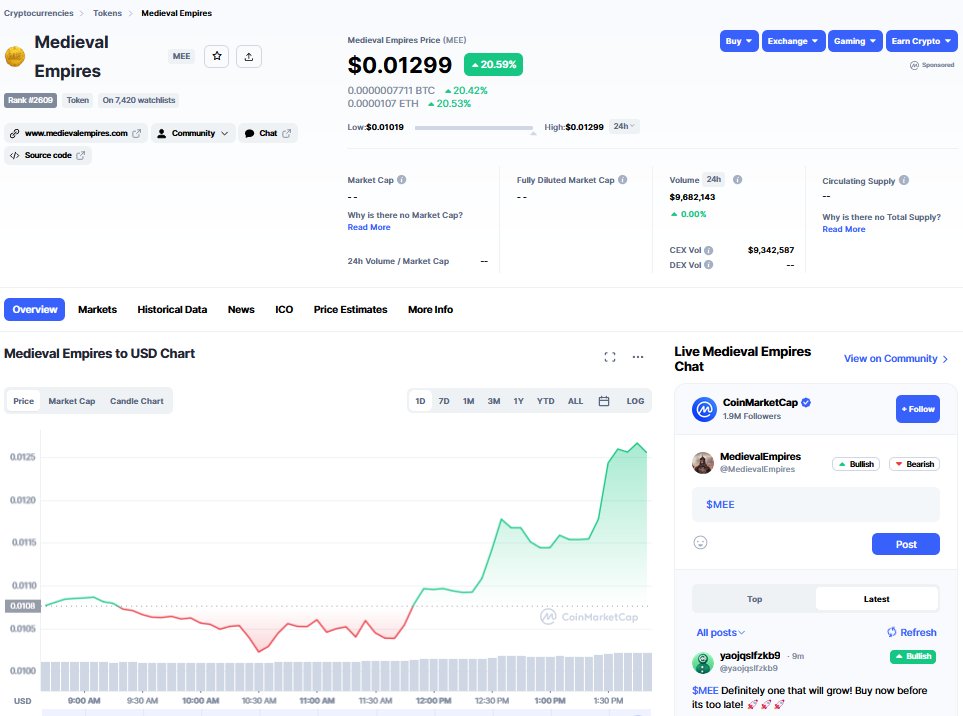This screenshot has width=963, height=716.
Task: Open the Exchange dropdown
Action: click(x=793, y=41)
